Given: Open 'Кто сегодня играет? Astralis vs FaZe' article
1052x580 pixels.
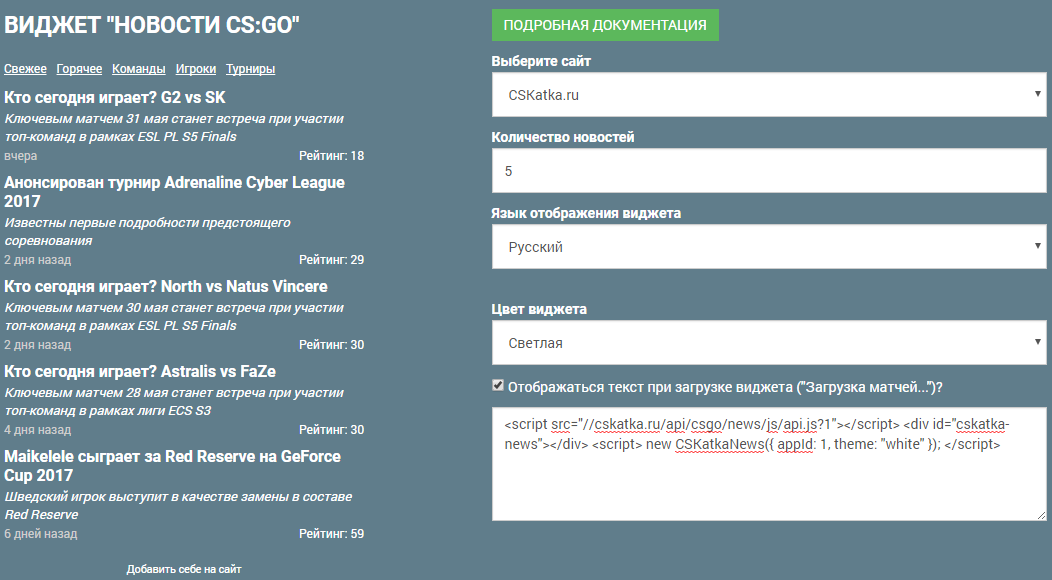Looking at the screenshot, I should [140, 371].
